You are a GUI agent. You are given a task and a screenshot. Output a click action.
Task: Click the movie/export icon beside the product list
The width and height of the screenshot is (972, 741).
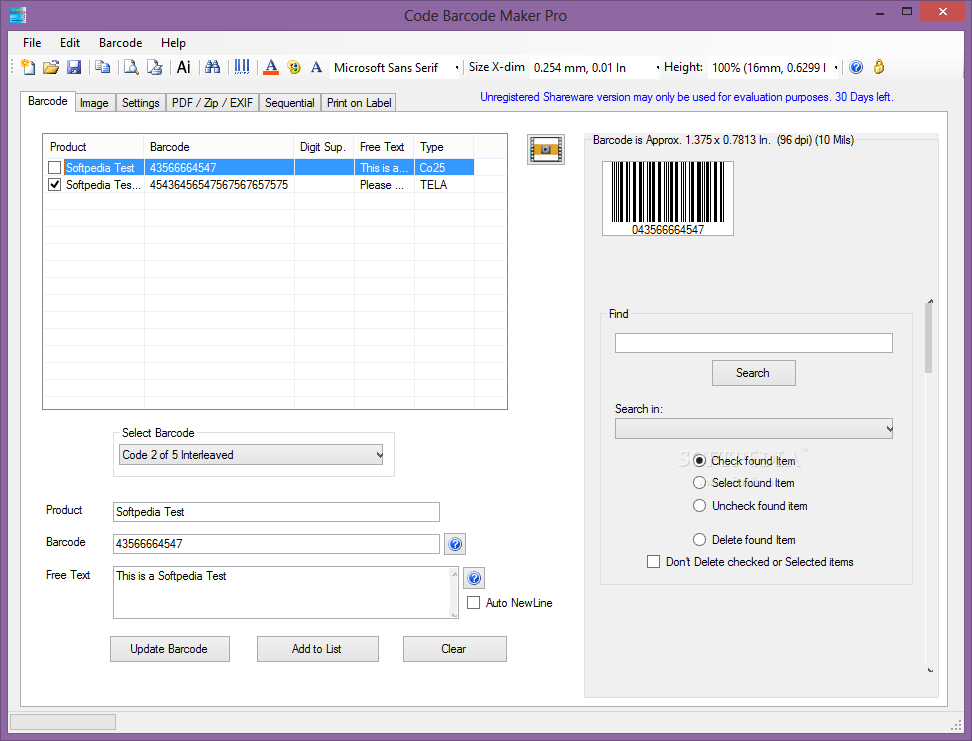pos(545,148)
